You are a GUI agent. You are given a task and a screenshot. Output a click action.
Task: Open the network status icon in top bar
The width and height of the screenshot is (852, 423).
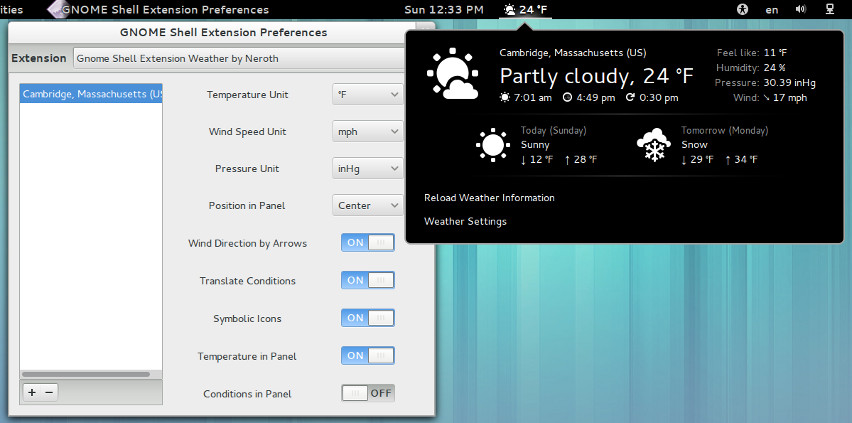[829, 9]
